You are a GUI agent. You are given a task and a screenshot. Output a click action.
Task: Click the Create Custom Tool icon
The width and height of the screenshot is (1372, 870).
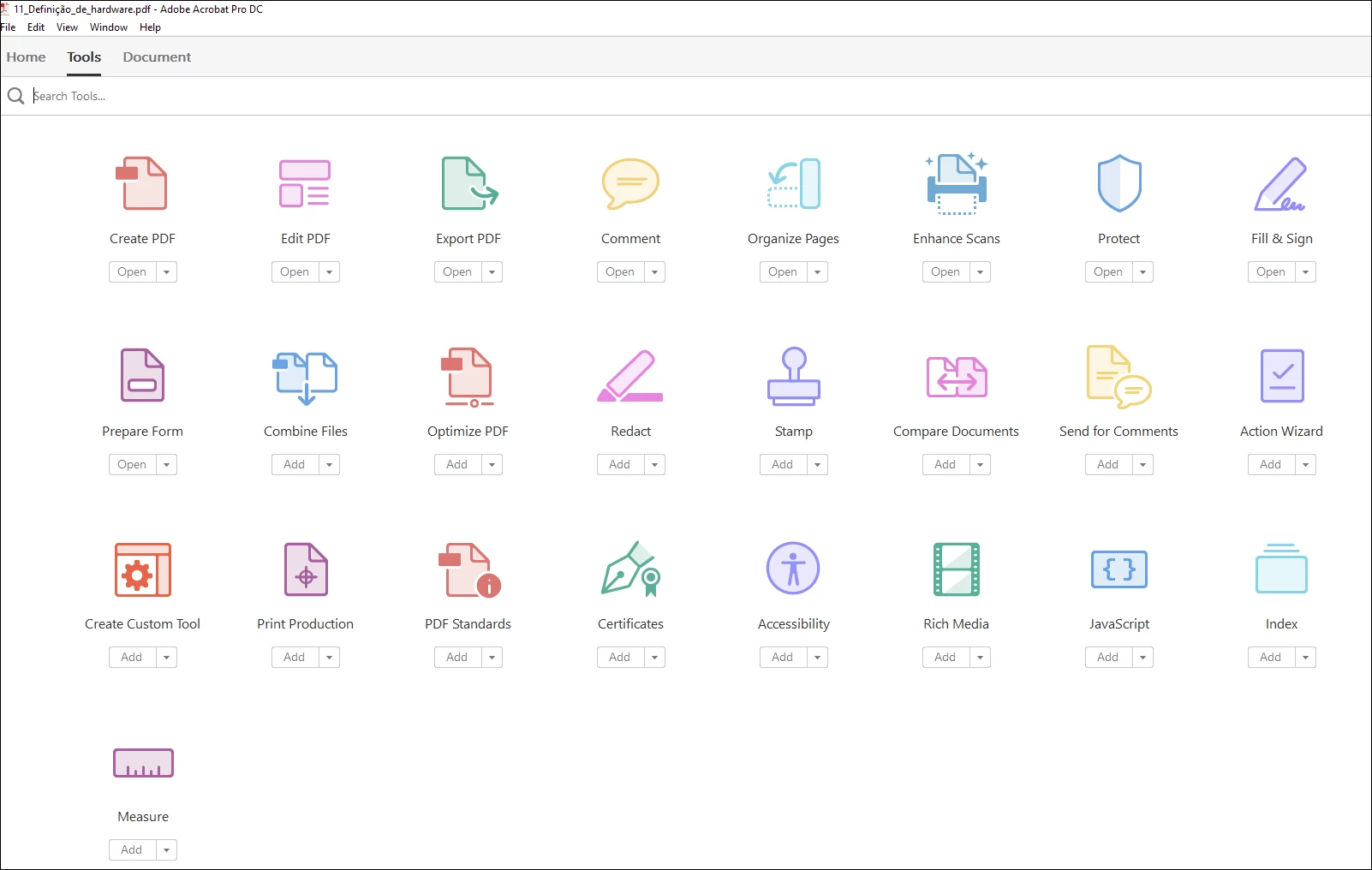[x=143, y=569]
